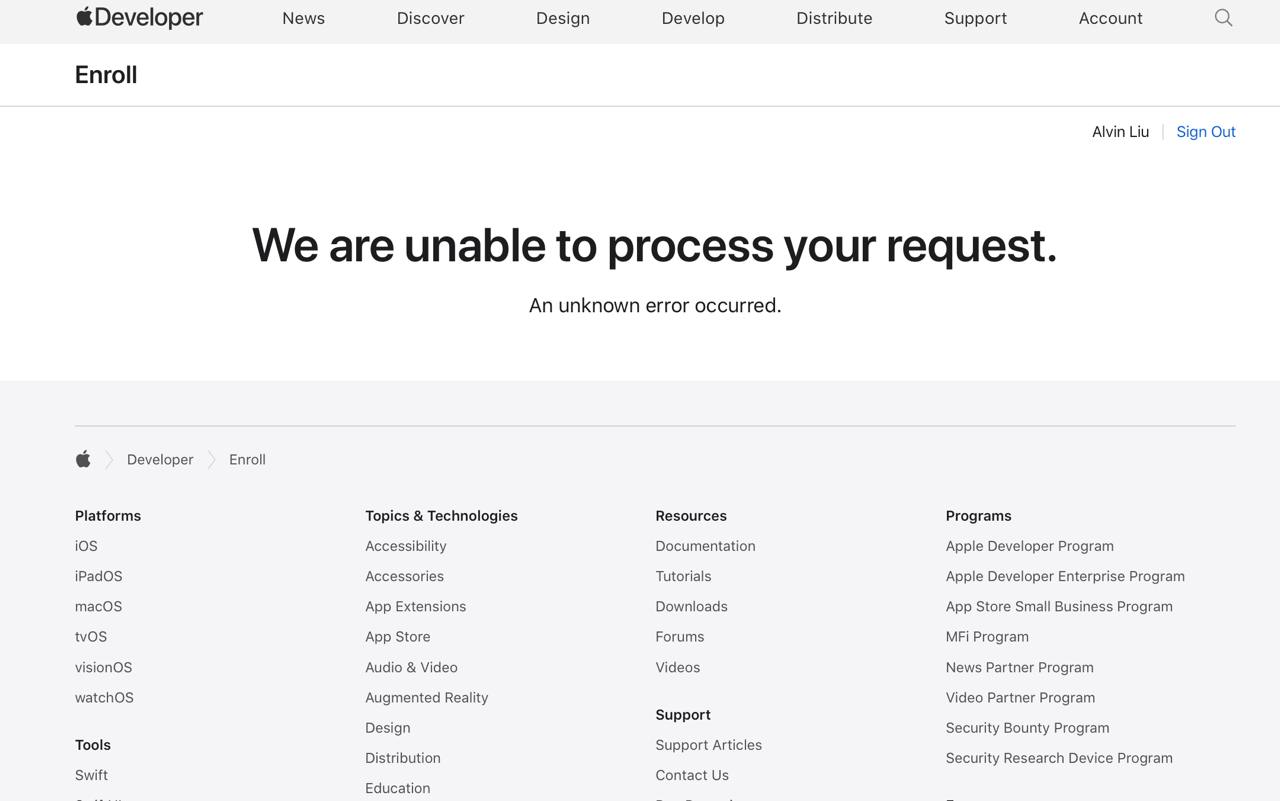
Task: Open the Contact Us link
Action: (692, 775)
